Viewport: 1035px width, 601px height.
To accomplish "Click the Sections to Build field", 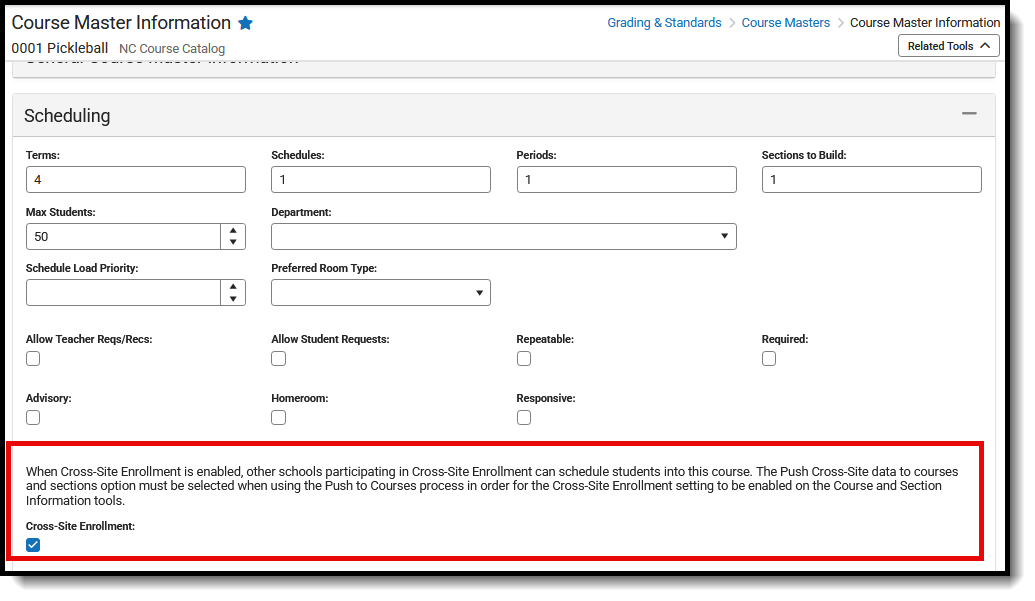I will (x=870, y=179).
